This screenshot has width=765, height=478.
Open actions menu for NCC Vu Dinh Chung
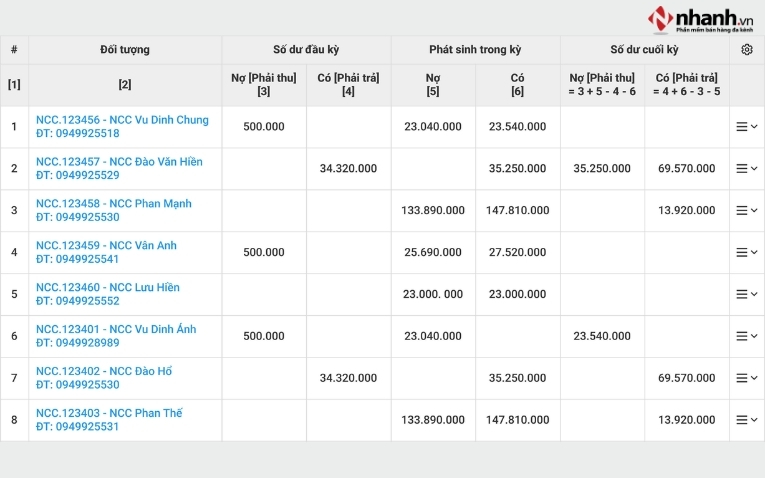(x=746, y=127)
